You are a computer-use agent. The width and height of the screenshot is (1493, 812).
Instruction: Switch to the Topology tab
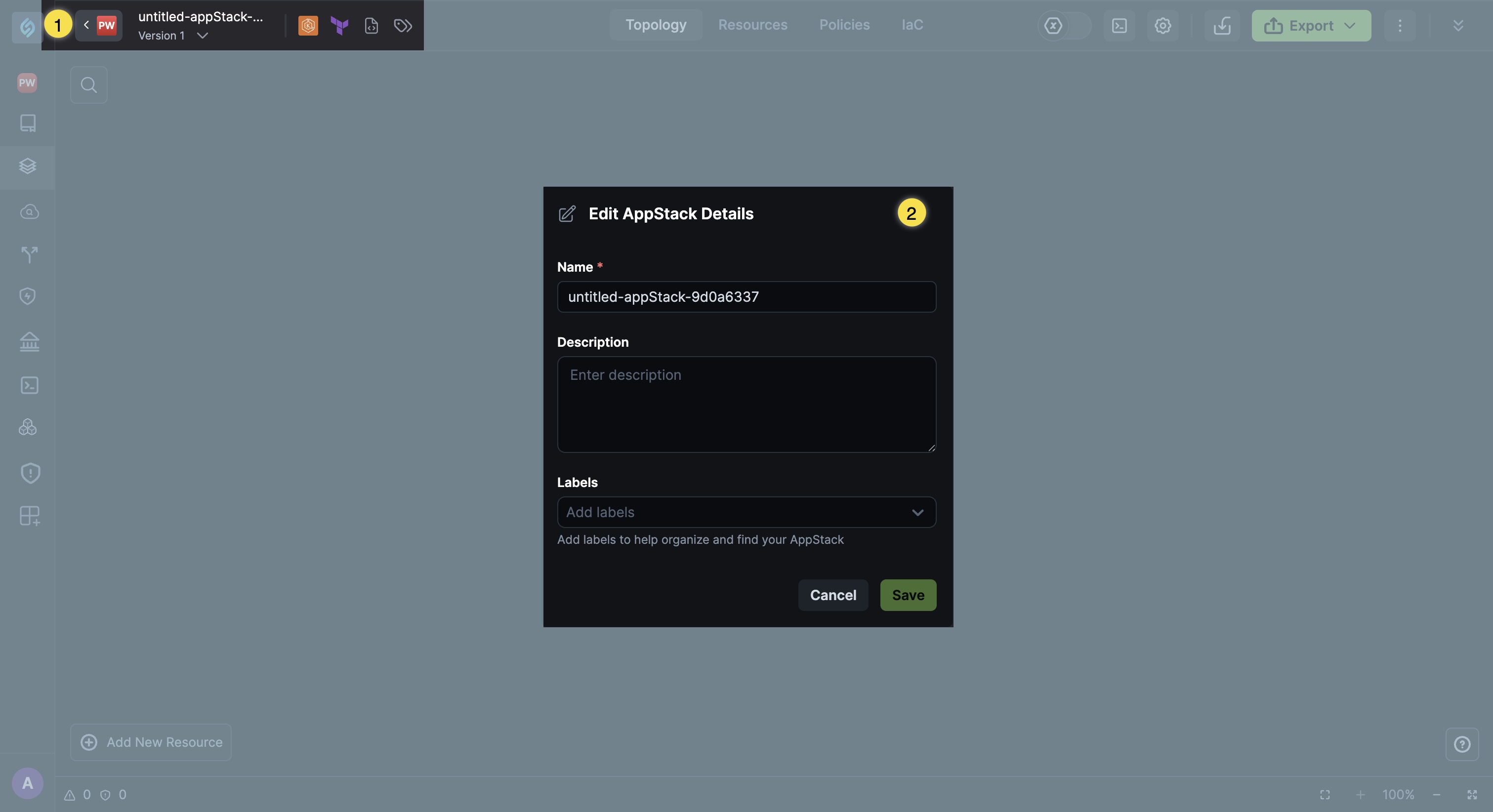(656, 25)
